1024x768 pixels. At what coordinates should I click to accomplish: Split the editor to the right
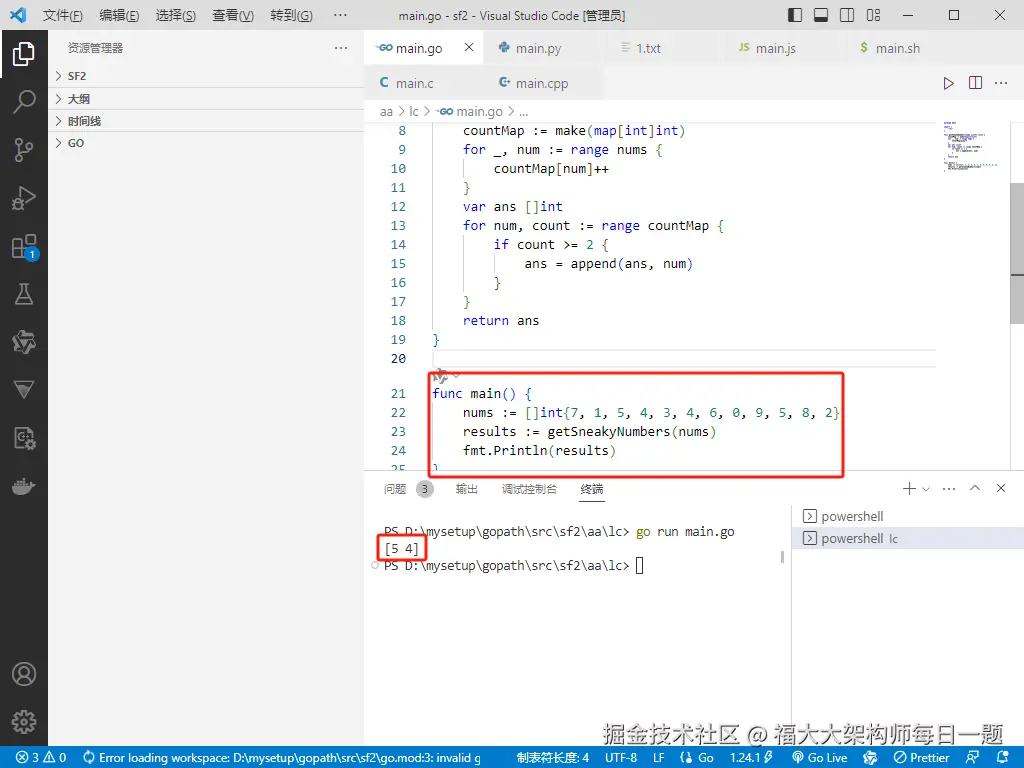975,83
